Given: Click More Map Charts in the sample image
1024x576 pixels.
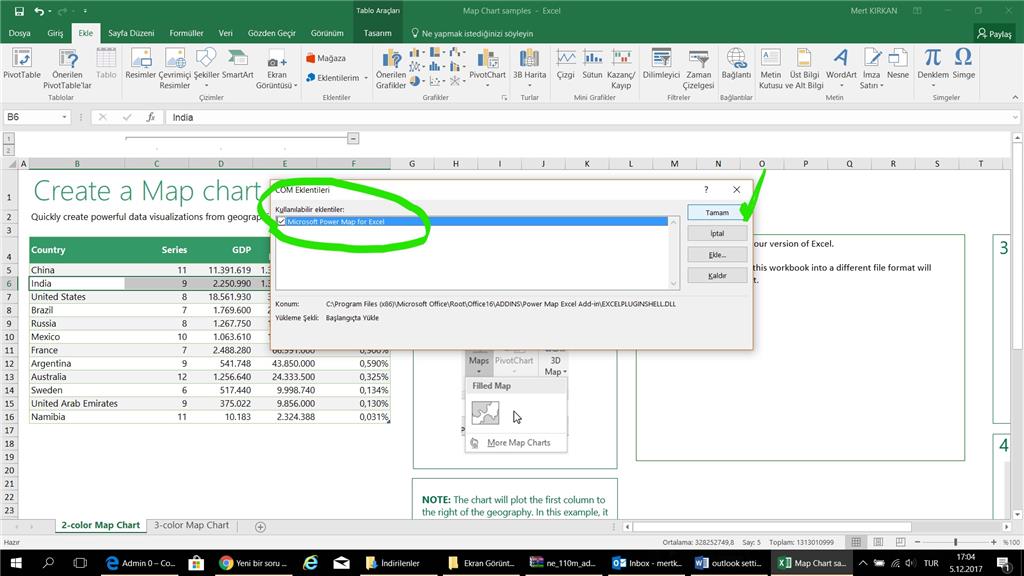Looking at the screenshot, I should (x=519, y=443).
